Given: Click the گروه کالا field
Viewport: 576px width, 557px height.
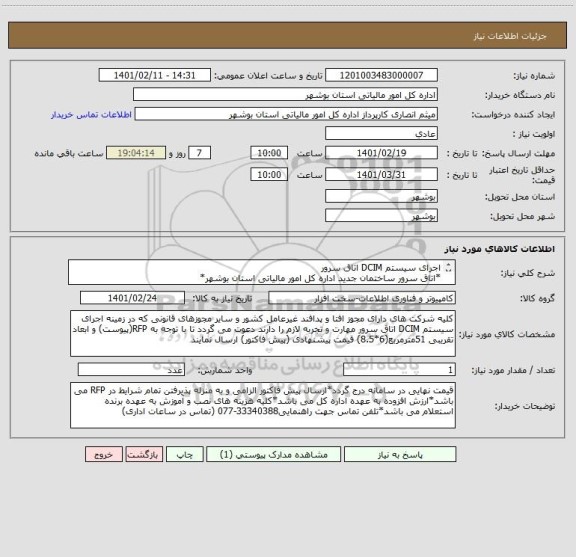Looking at the screenshot, I should pos(362,298).
